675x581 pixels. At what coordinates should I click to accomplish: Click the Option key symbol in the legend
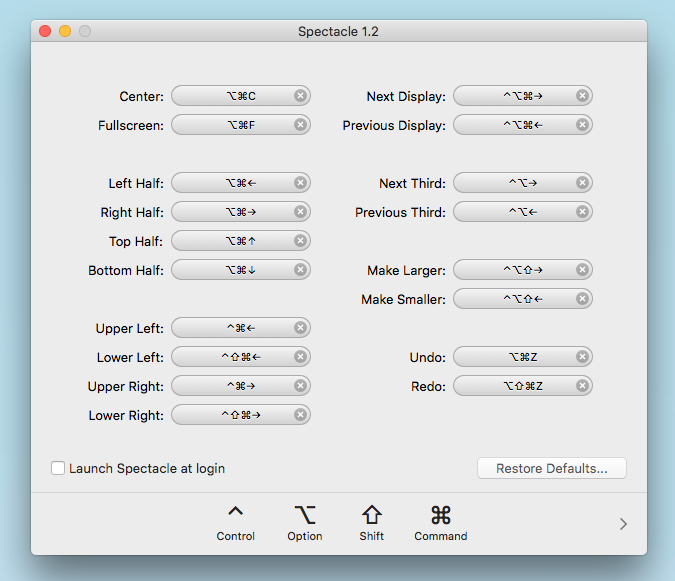click(x=305, y=515)
